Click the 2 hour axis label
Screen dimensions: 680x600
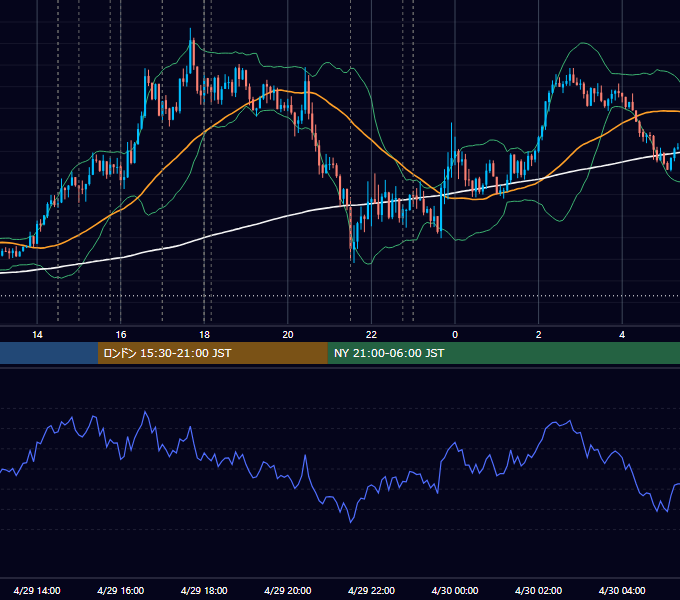click(x=539, y=335)
